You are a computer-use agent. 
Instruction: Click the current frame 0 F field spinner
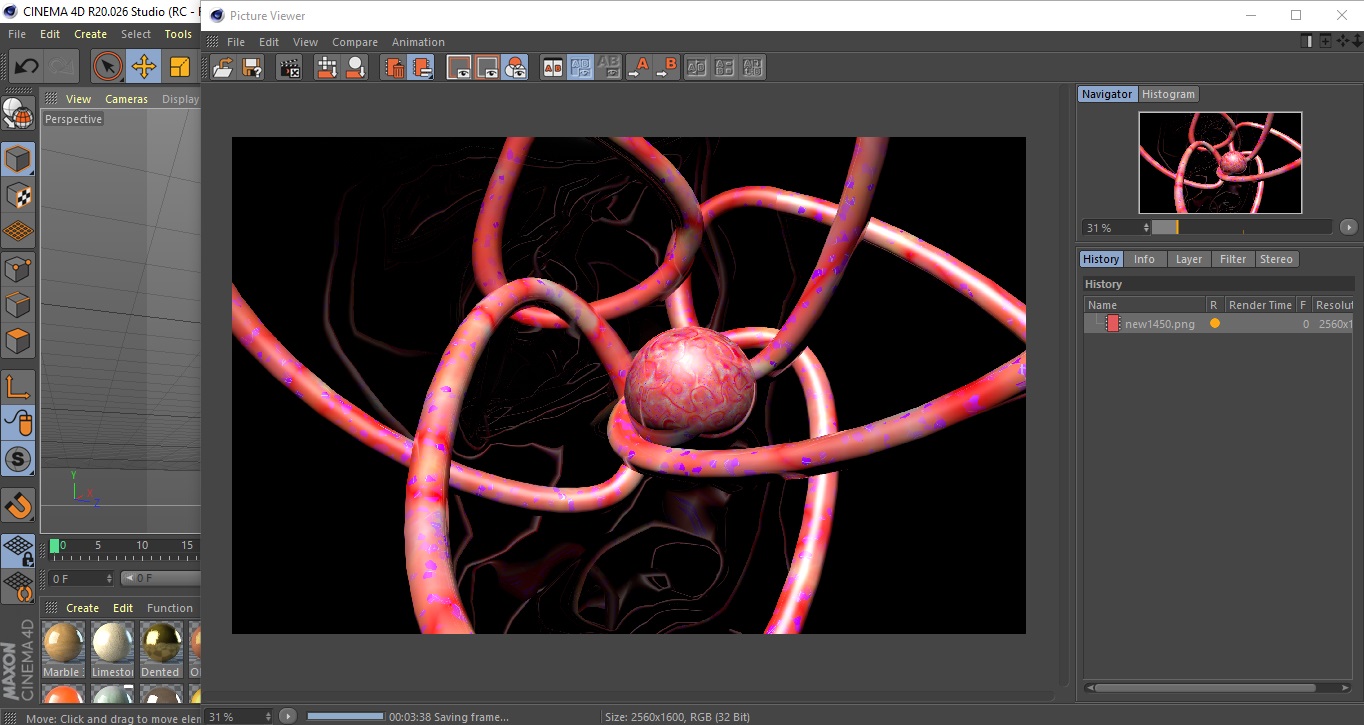click(x=109, y=578)
